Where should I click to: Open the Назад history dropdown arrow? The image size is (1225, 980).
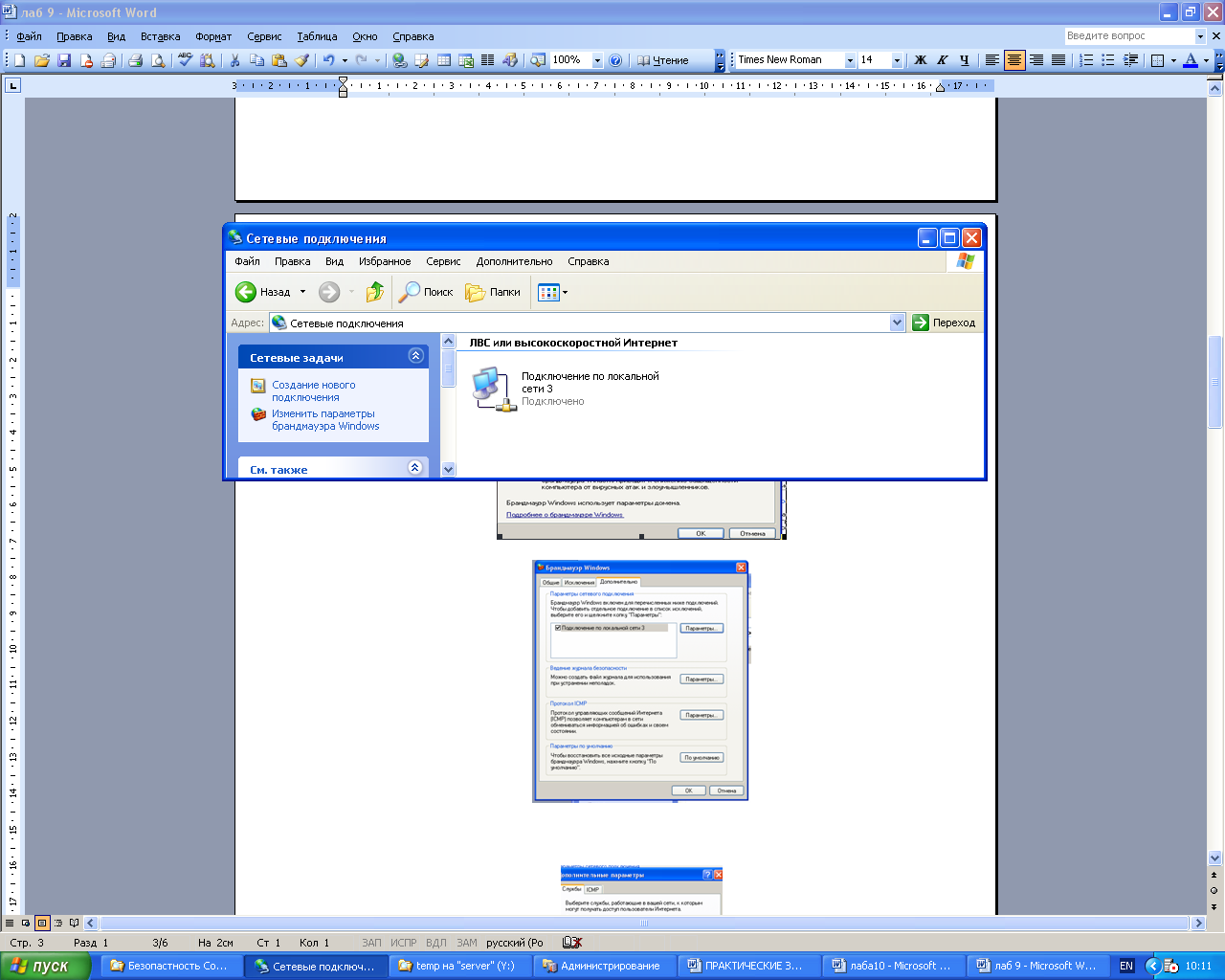click(302, 292)
